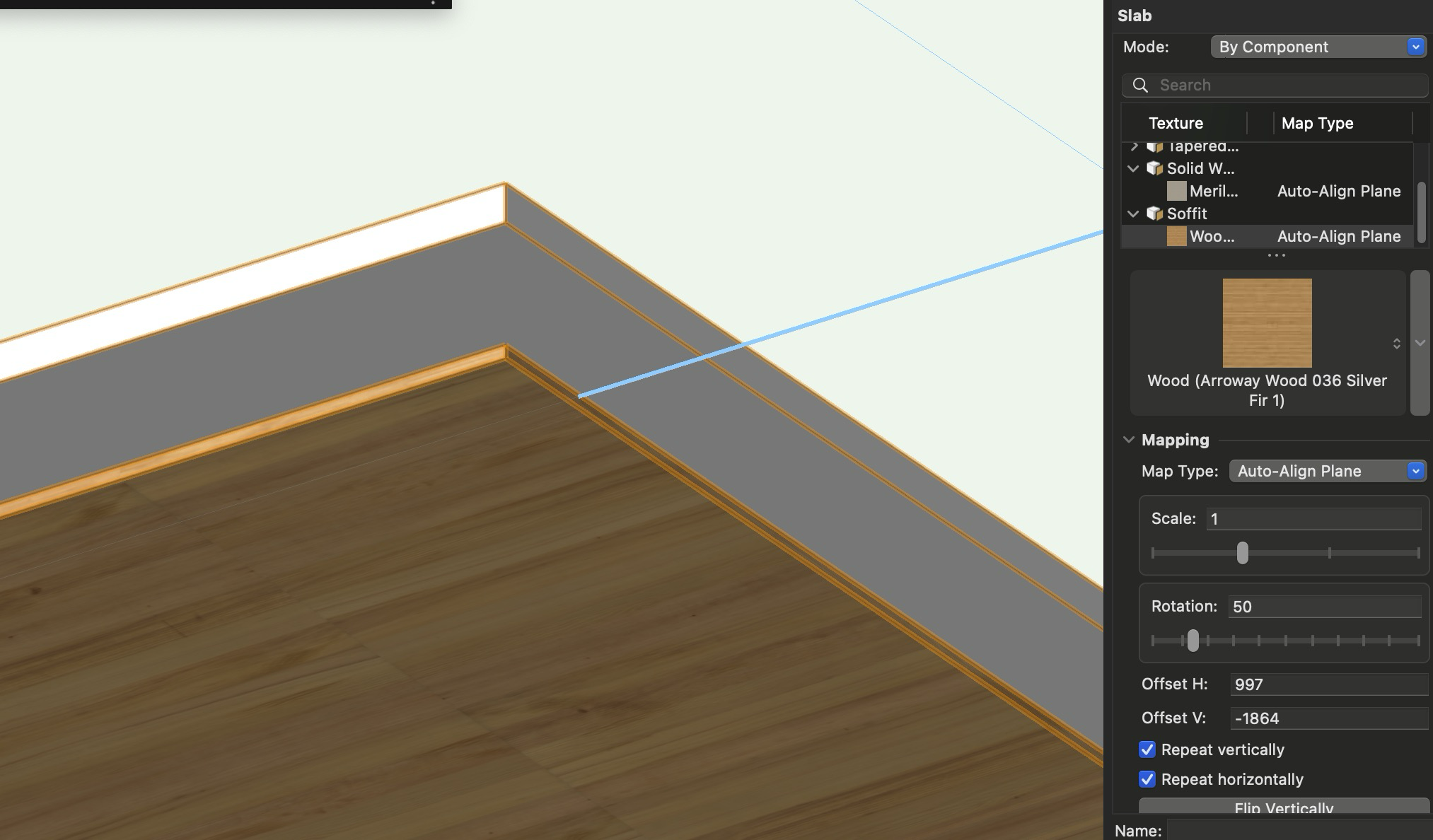Expand the Tapered tree node
This screenshot has width=1433, height=840.
(1134, 146)
